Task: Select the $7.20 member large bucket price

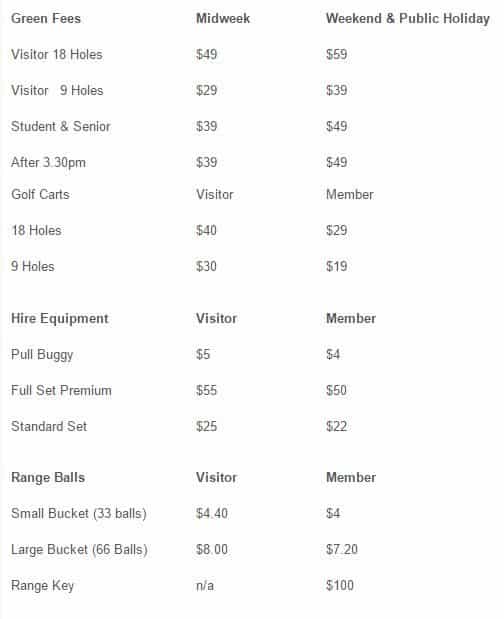Action: tap(342, 549)
